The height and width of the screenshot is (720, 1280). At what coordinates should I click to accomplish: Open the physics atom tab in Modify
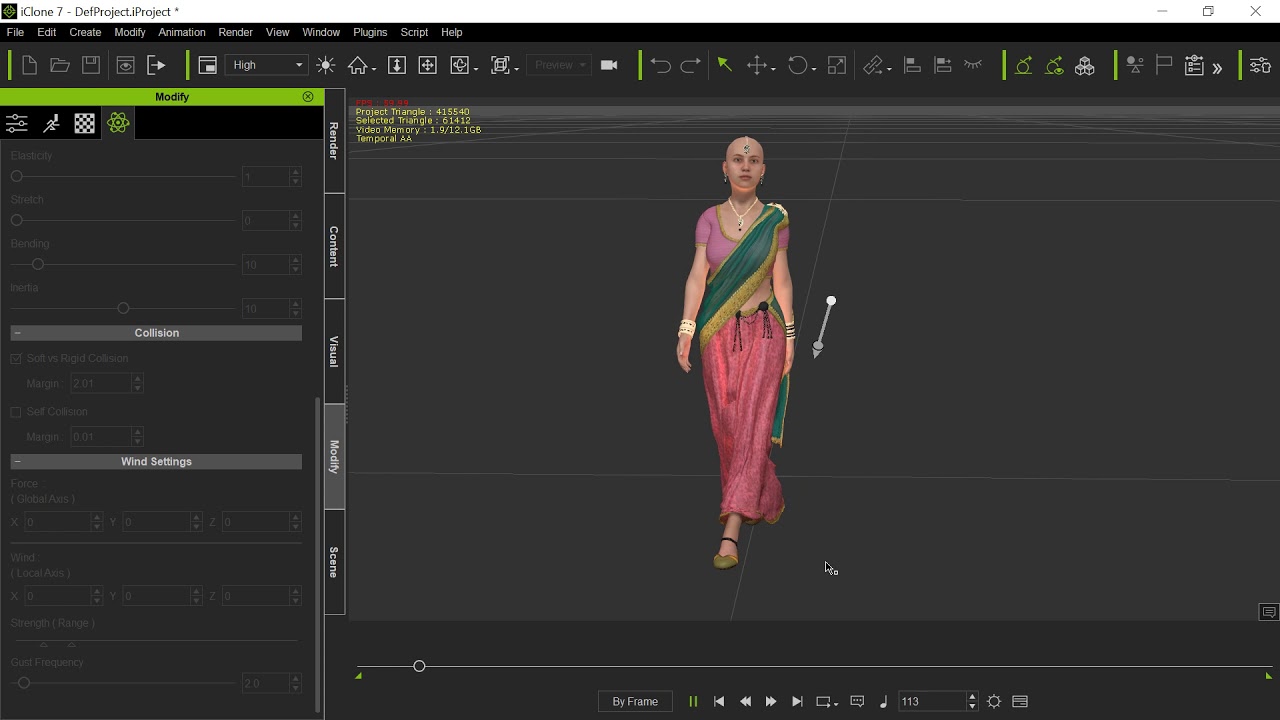pos(118,123)
